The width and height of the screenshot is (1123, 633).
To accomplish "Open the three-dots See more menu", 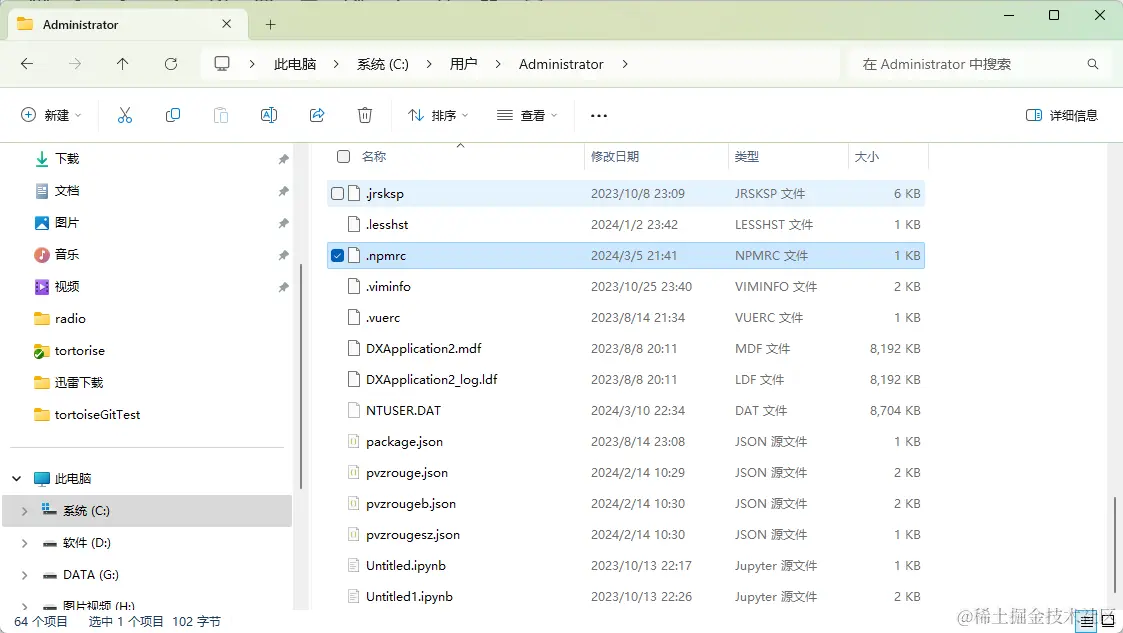I will point(599,115).
